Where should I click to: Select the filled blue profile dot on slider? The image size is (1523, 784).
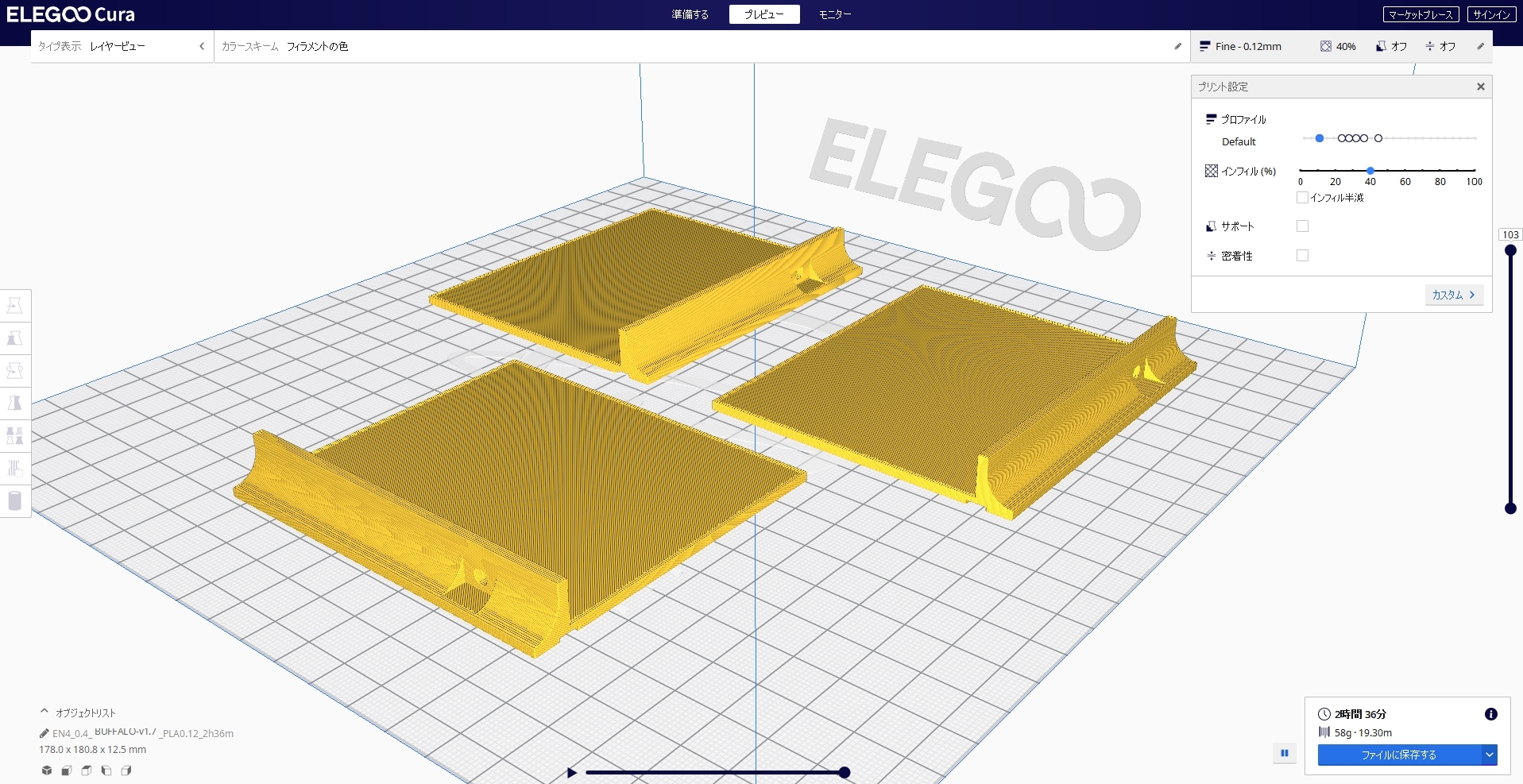(1320, 138)
